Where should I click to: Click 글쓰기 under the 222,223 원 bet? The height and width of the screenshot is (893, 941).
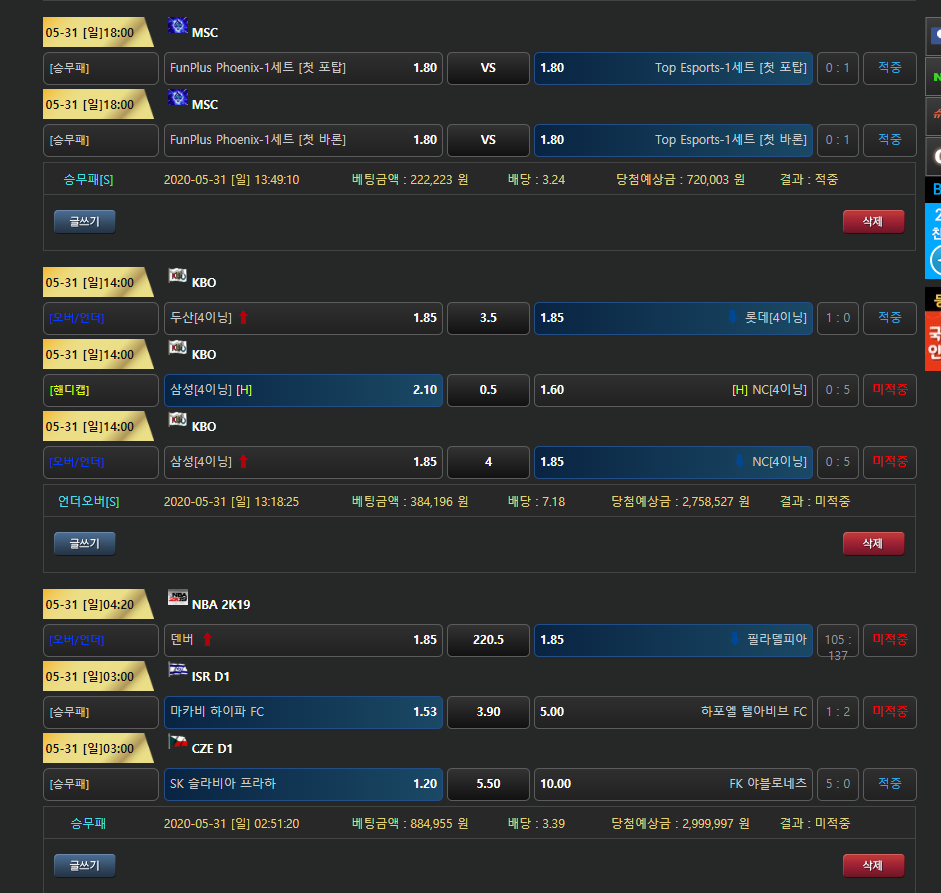pos(85,221)
